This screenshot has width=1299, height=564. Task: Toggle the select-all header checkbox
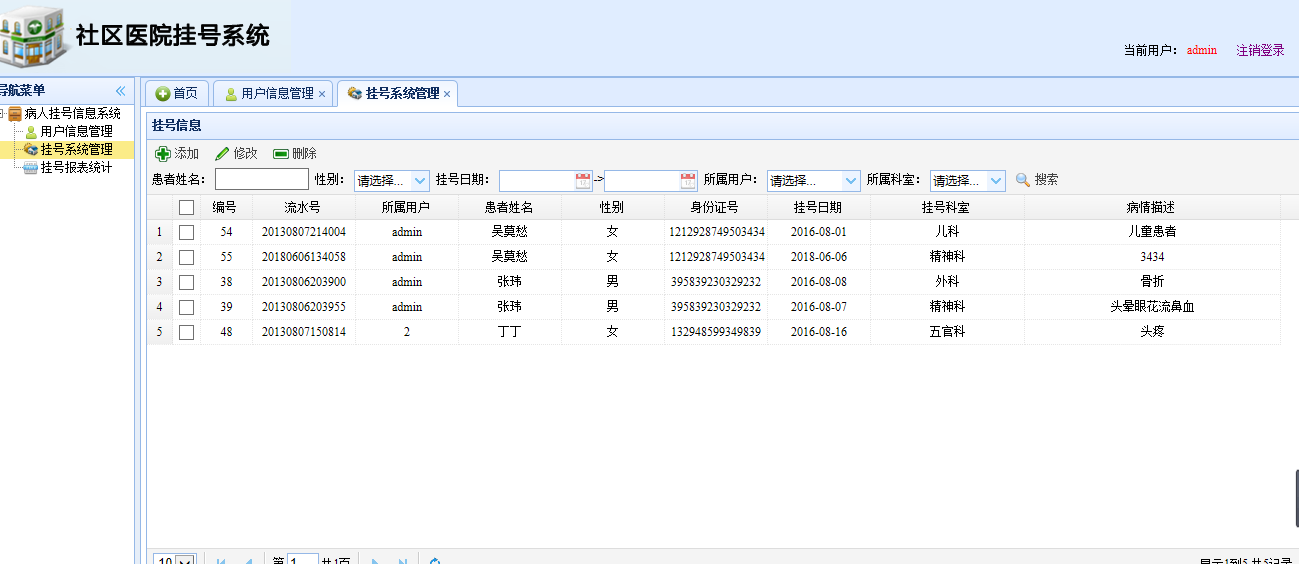point(186,208)
